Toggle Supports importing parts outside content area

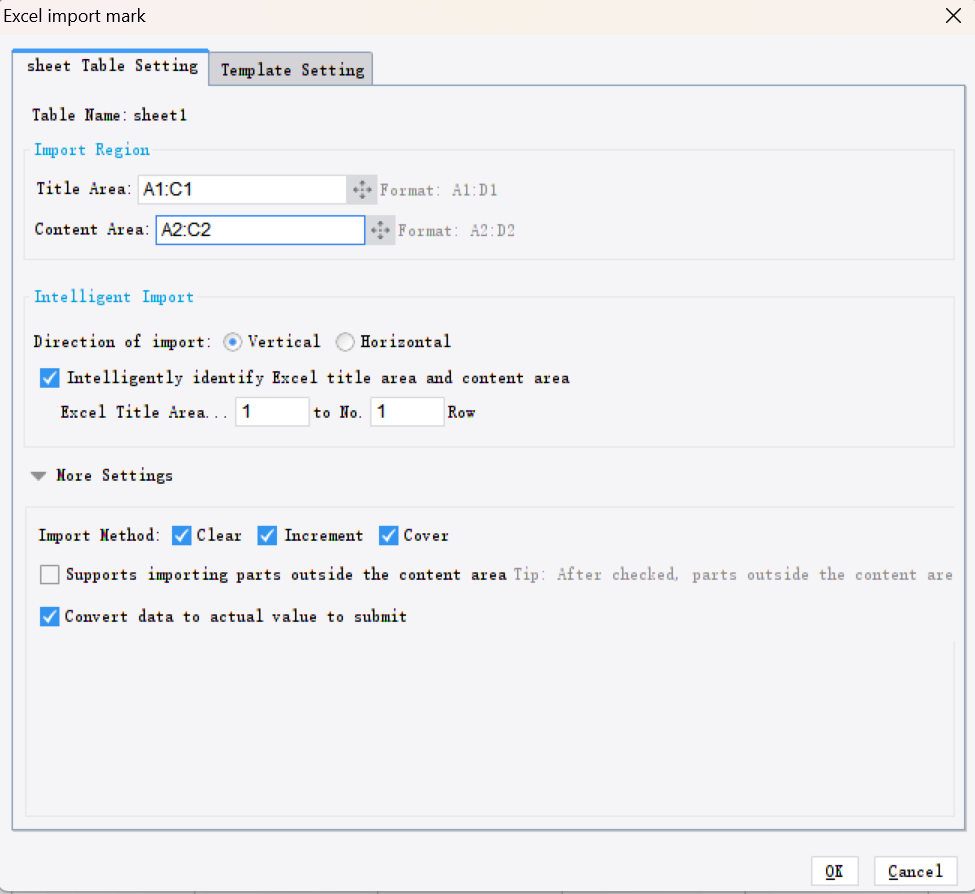click(49, 574)
